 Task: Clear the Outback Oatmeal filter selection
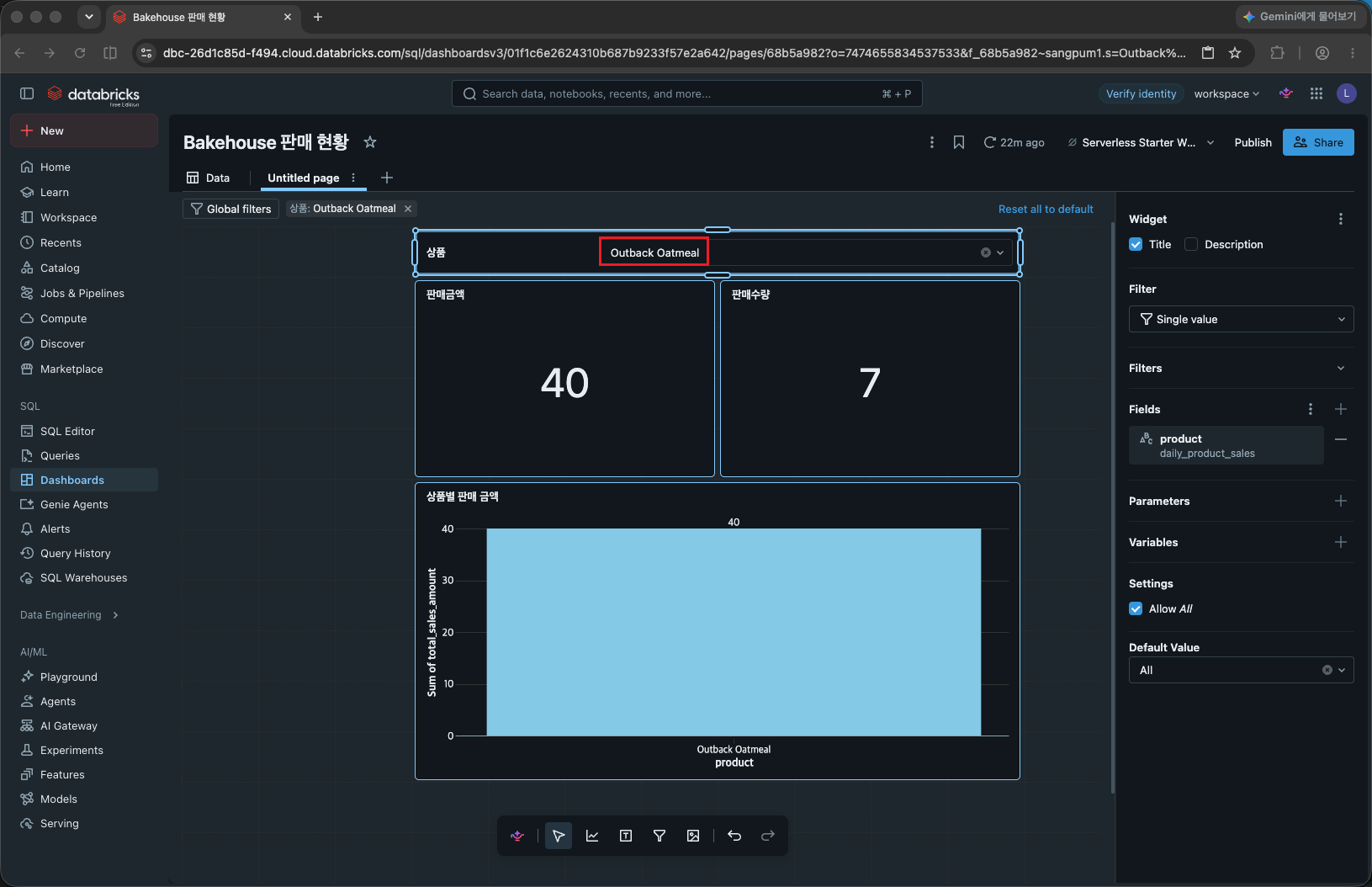click(x=985, y=252)
